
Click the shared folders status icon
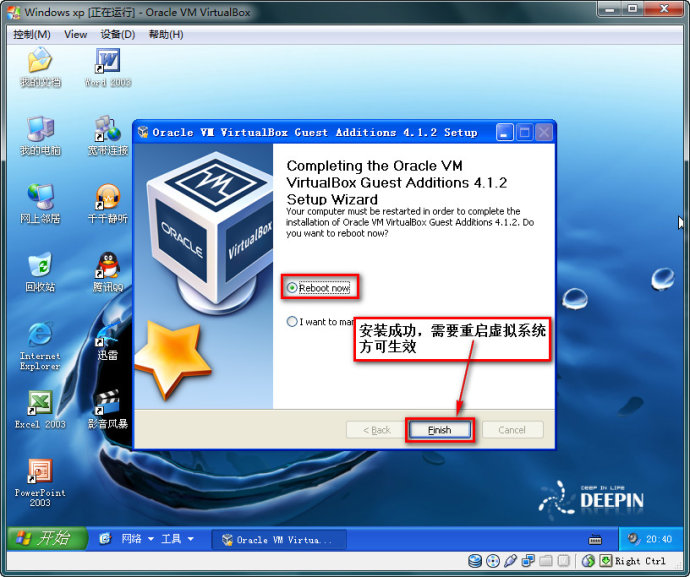pos(546,561)
